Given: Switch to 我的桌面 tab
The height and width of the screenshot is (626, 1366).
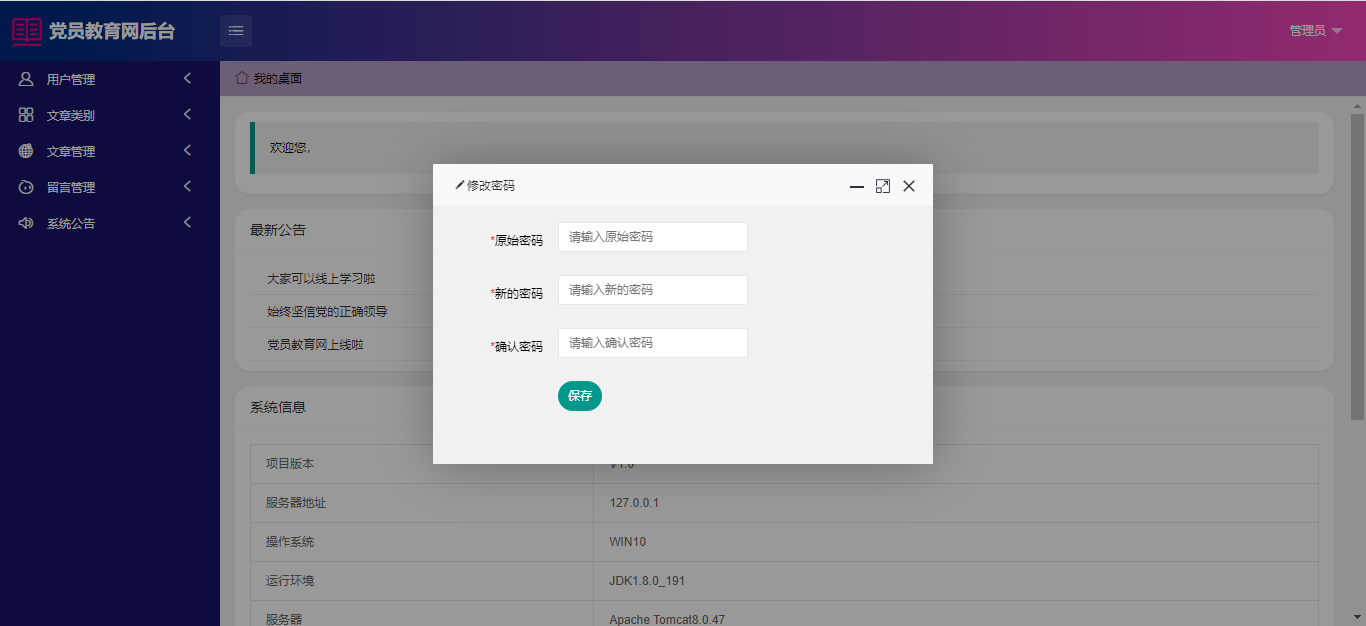Looking at the screenshot, I should coord(269,78).
